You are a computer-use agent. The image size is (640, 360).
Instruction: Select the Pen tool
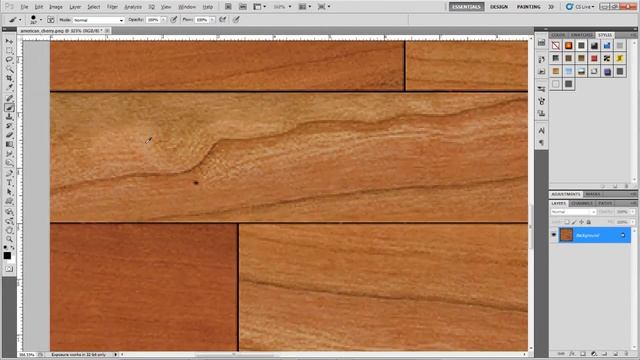9,173
